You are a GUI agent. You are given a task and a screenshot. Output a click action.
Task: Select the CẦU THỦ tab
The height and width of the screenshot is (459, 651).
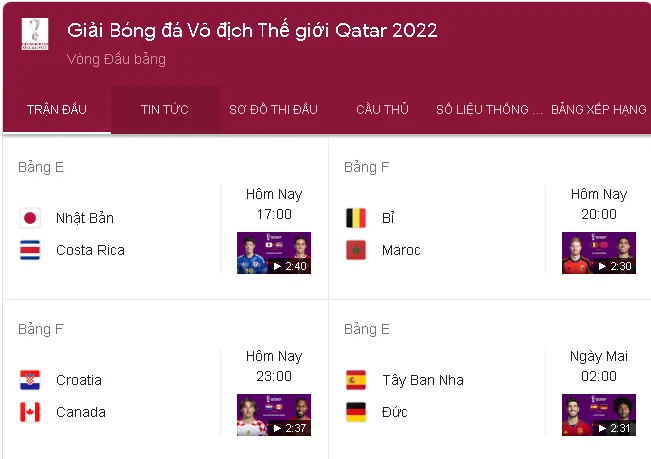pyautogui.click(x=382, y=110)
